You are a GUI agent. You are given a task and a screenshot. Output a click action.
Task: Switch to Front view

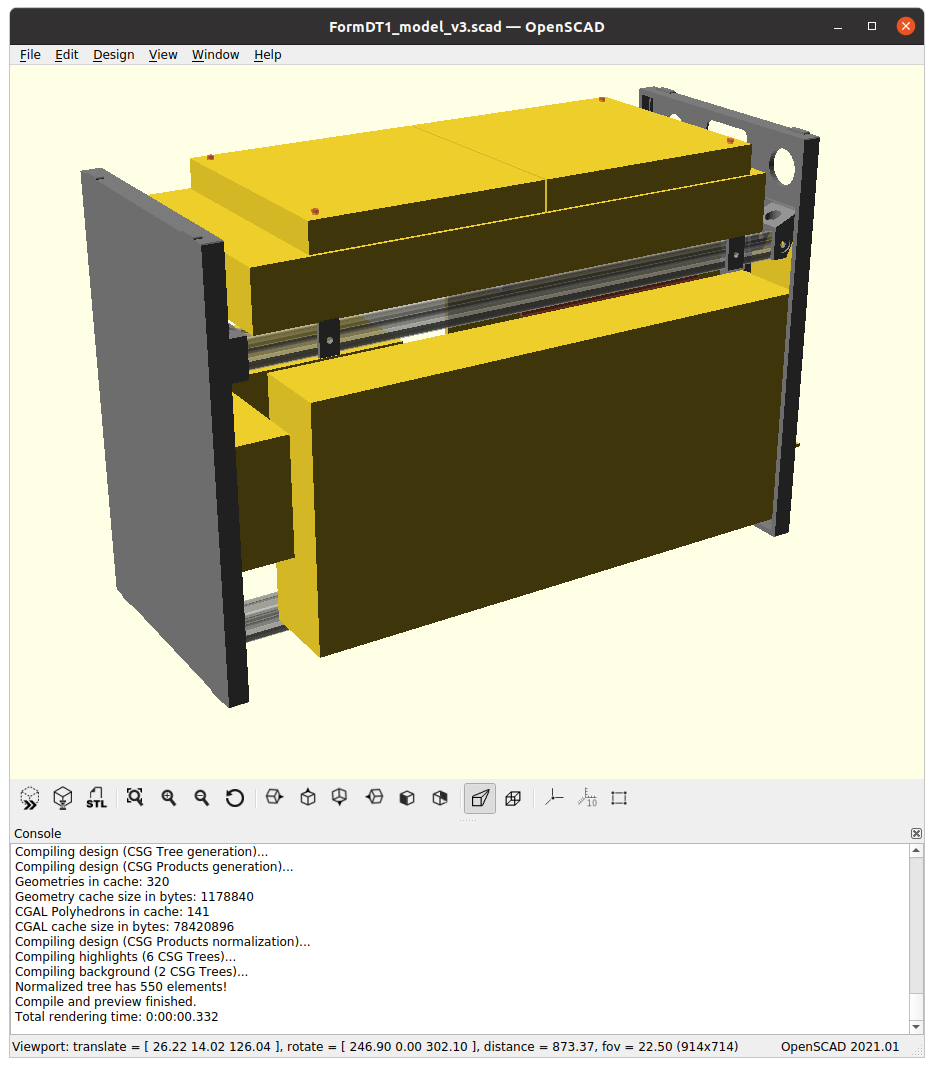pos(407,798)
